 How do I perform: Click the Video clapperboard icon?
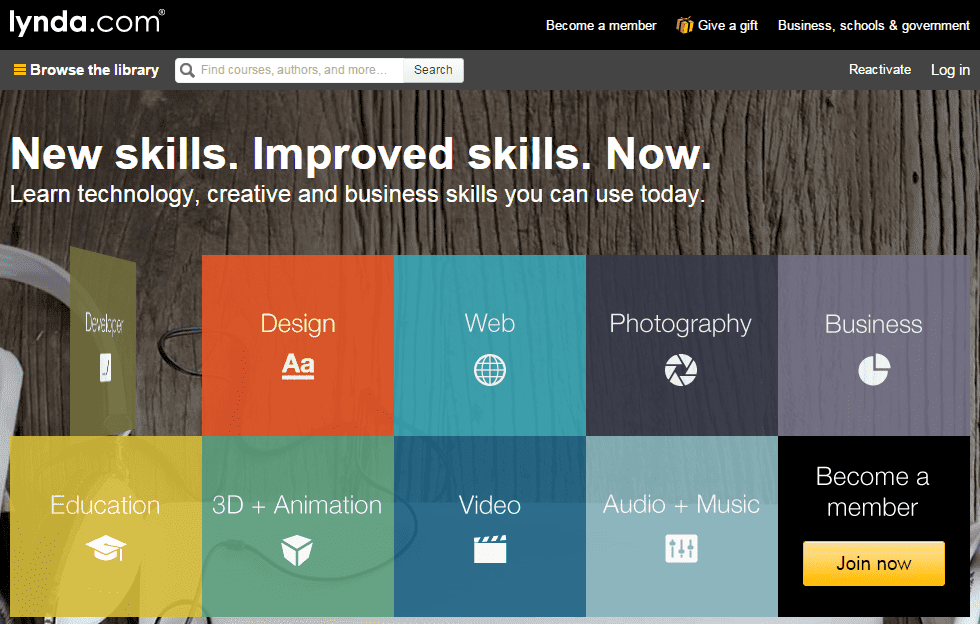[x=490, y=549]
